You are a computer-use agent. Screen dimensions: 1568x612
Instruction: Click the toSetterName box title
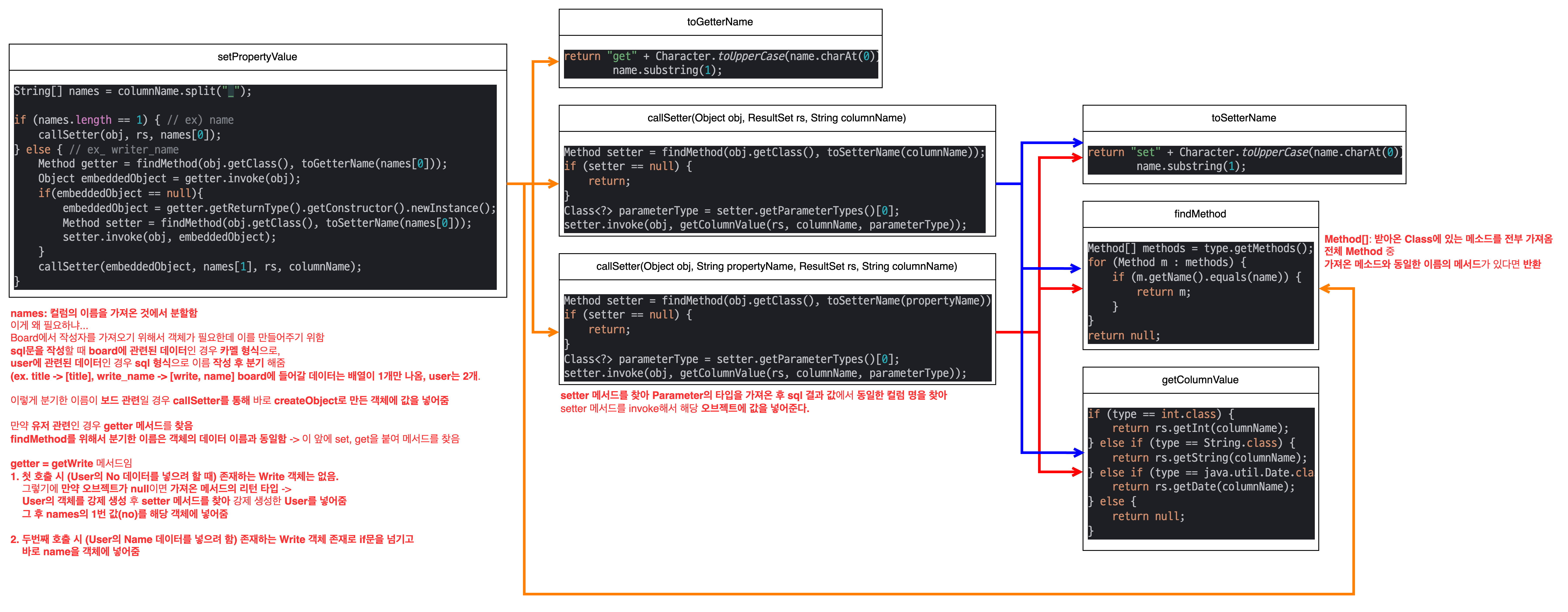[x=1244, y=118]
